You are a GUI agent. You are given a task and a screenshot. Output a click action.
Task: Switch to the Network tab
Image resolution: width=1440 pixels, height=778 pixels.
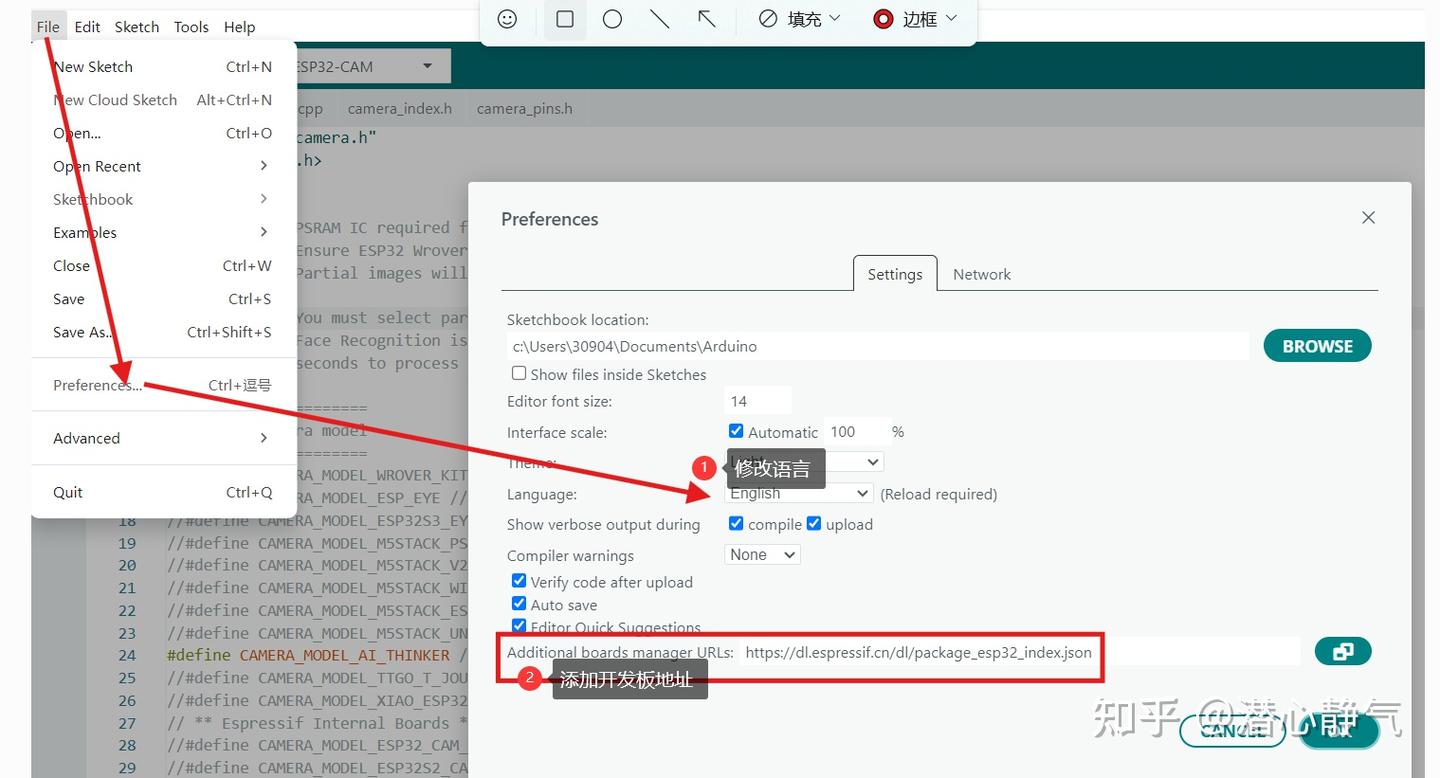point(982,274)
